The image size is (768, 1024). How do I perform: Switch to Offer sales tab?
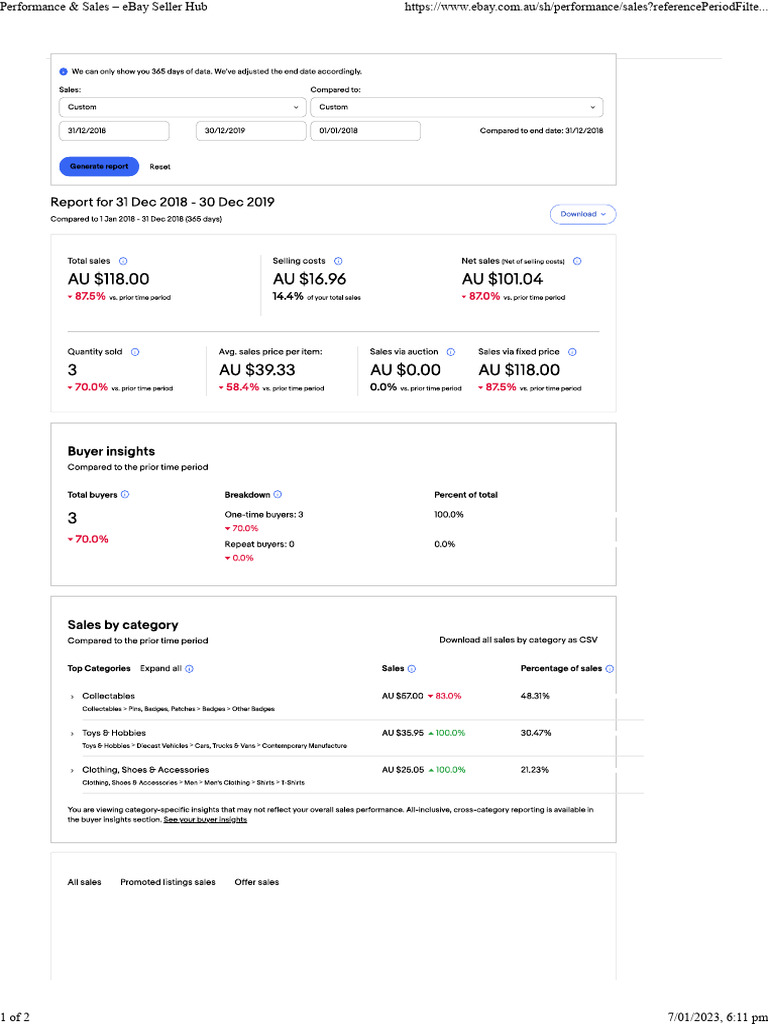pos(257,882)
